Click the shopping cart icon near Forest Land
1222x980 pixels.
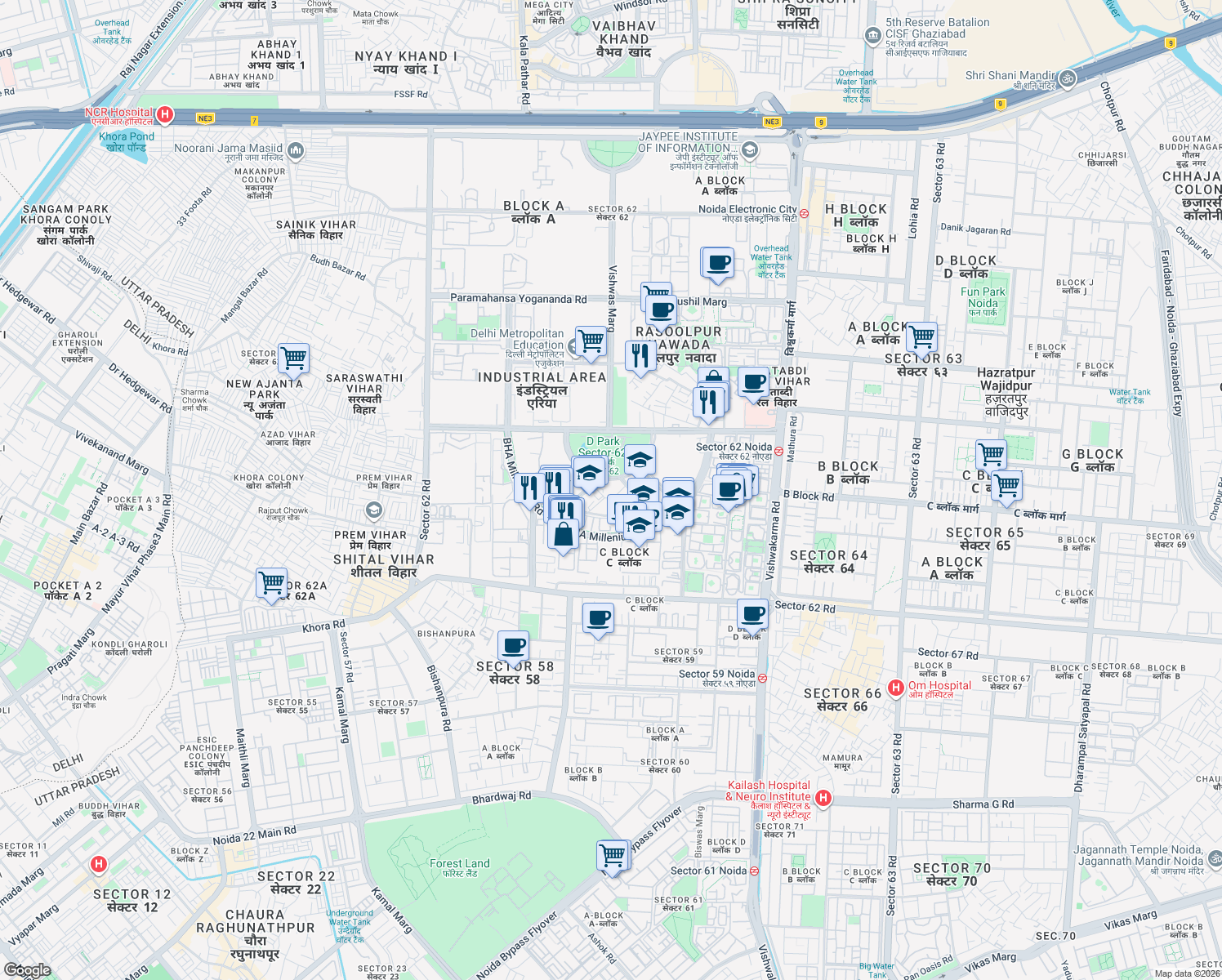click(613, 854)
